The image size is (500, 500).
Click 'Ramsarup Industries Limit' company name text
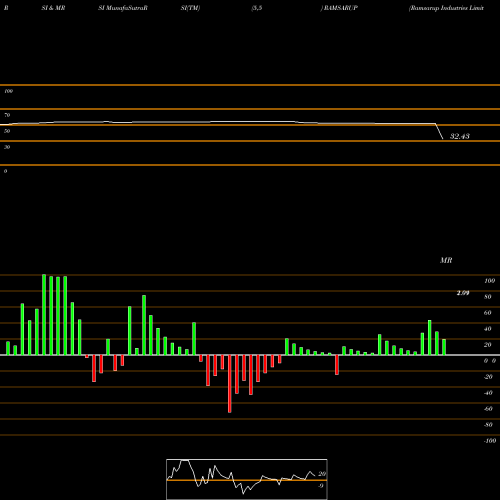click(x=446, y=8)
